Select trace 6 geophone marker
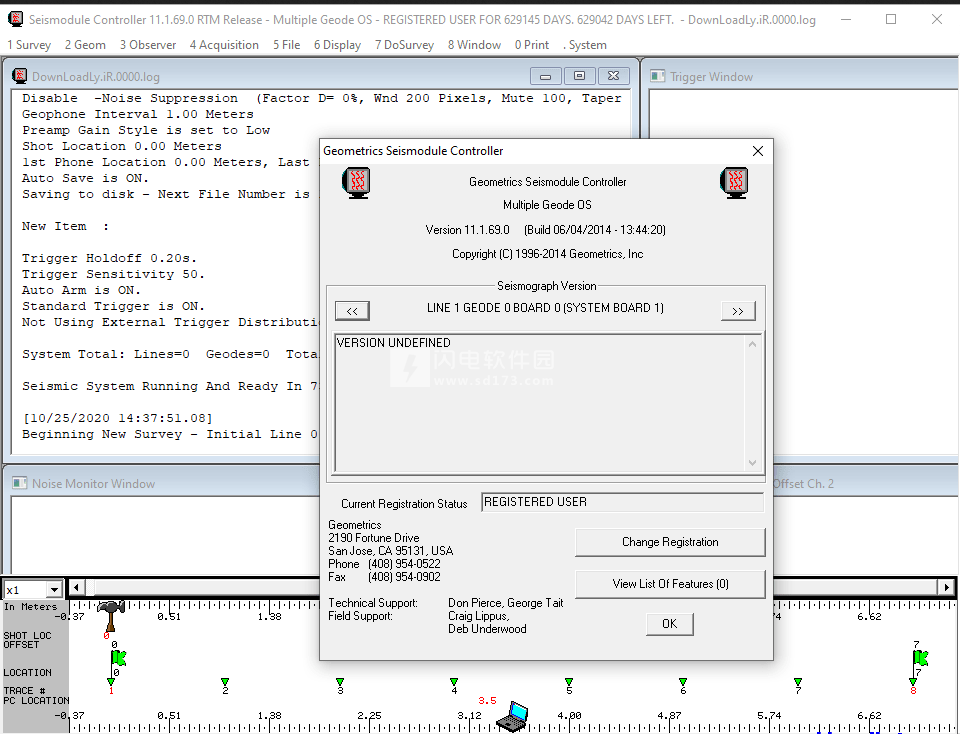The image size is (960, 734). (x=683, y=681)
